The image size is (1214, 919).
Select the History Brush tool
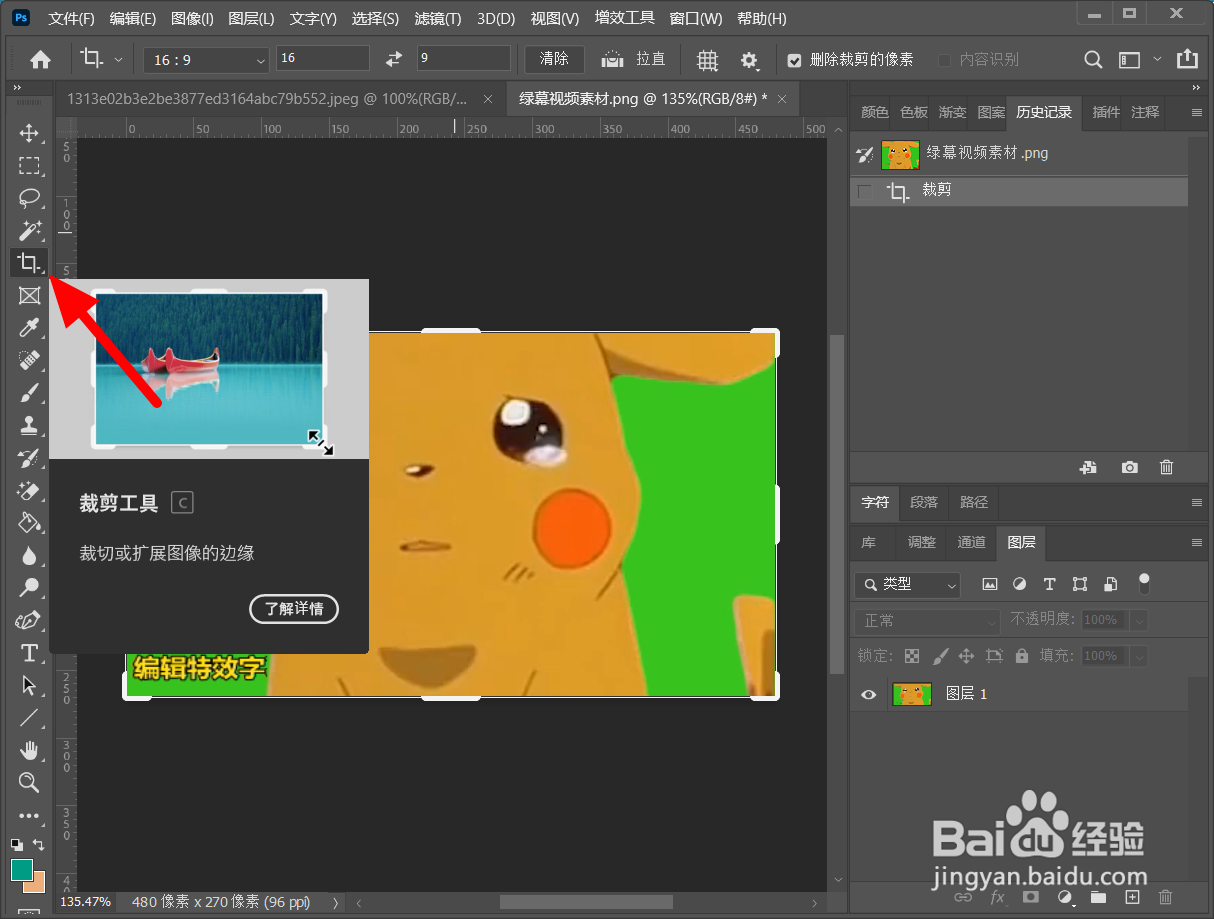point(29,458)
